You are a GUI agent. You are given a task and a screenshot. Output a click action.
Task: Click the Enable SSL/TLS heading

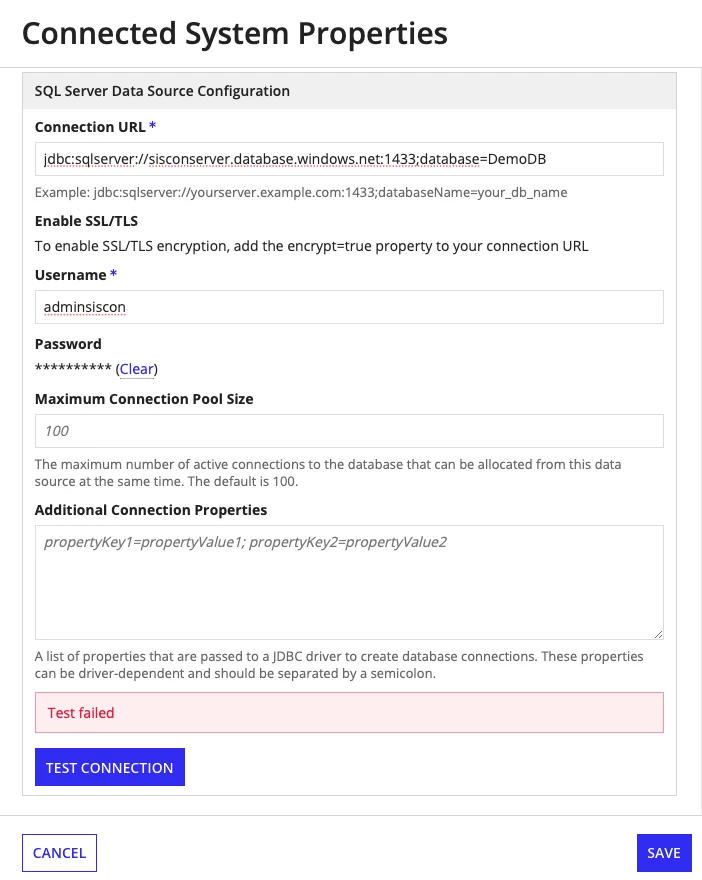[86, 221]
